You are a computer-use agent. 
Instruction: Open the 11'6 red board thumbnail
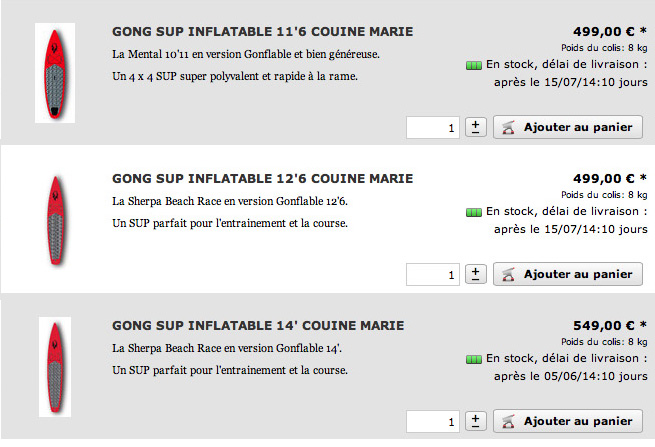[x=55, y=73]
